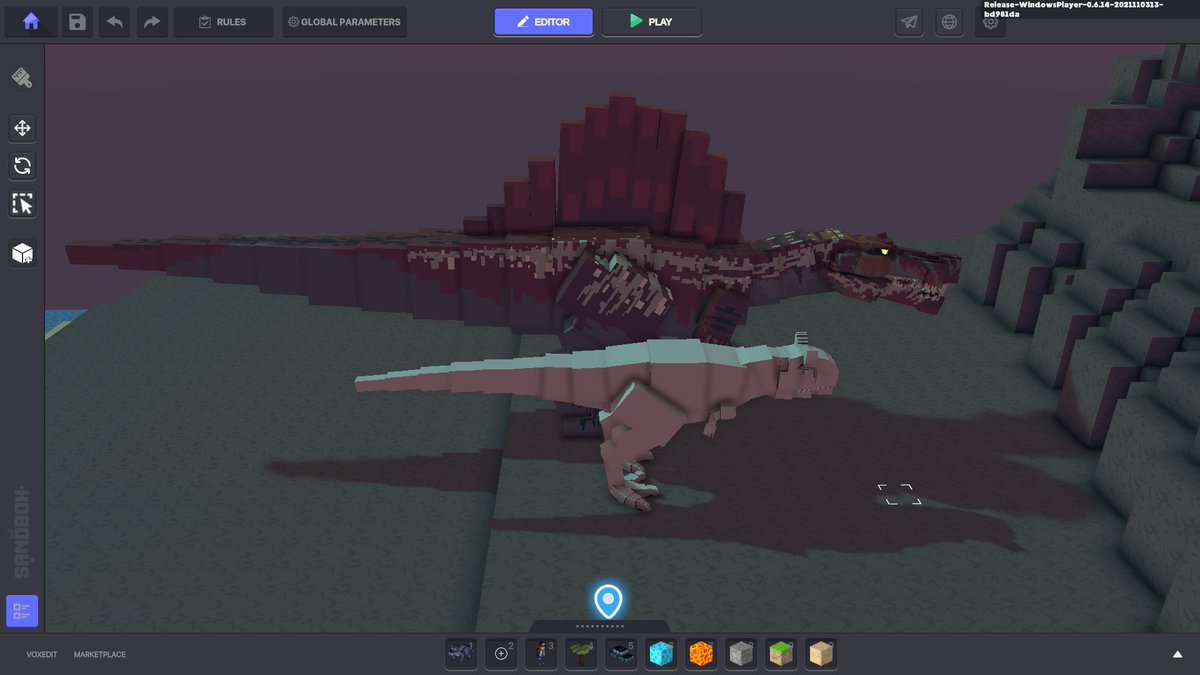Viewport: 1200px width, 675px height.
Task: Click the add asset slot 2
Action: point(501,654)
